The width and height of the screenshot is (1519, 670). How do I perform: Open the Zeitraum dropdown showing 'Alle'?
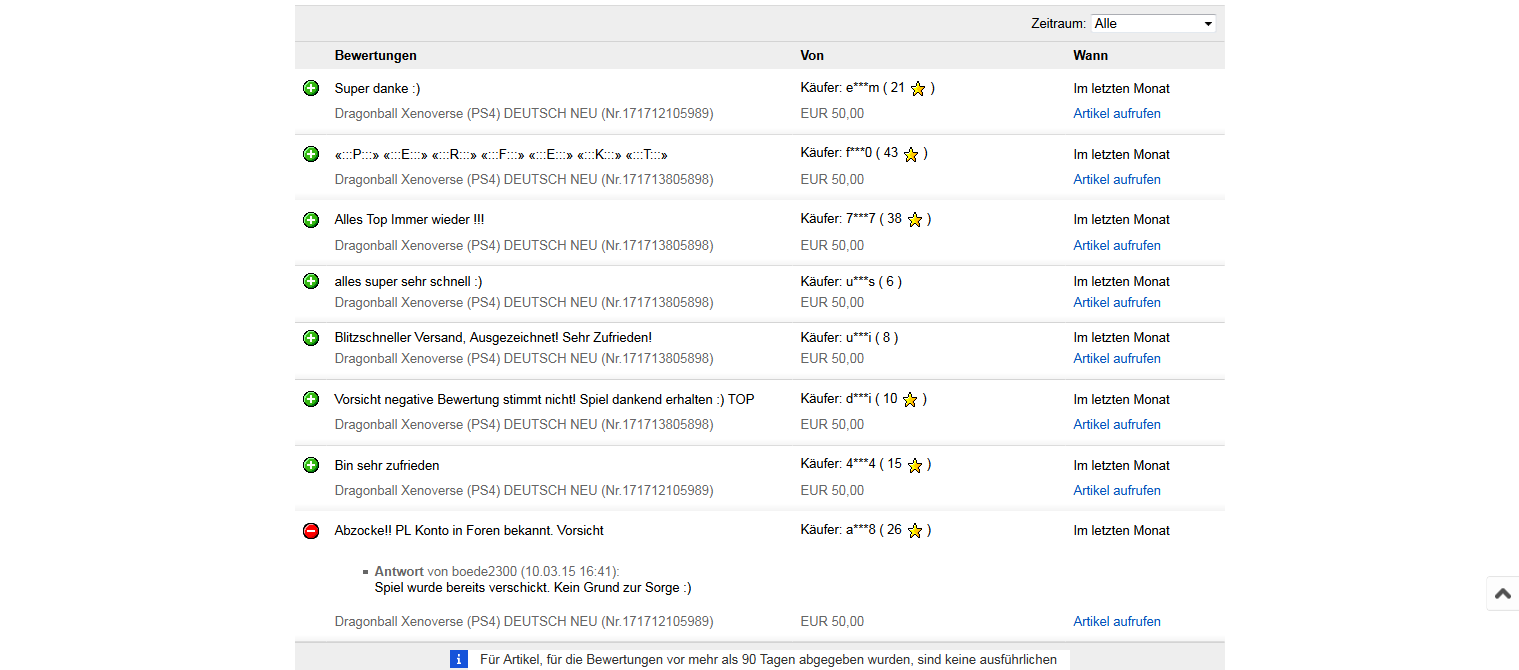click(1152, 23)
